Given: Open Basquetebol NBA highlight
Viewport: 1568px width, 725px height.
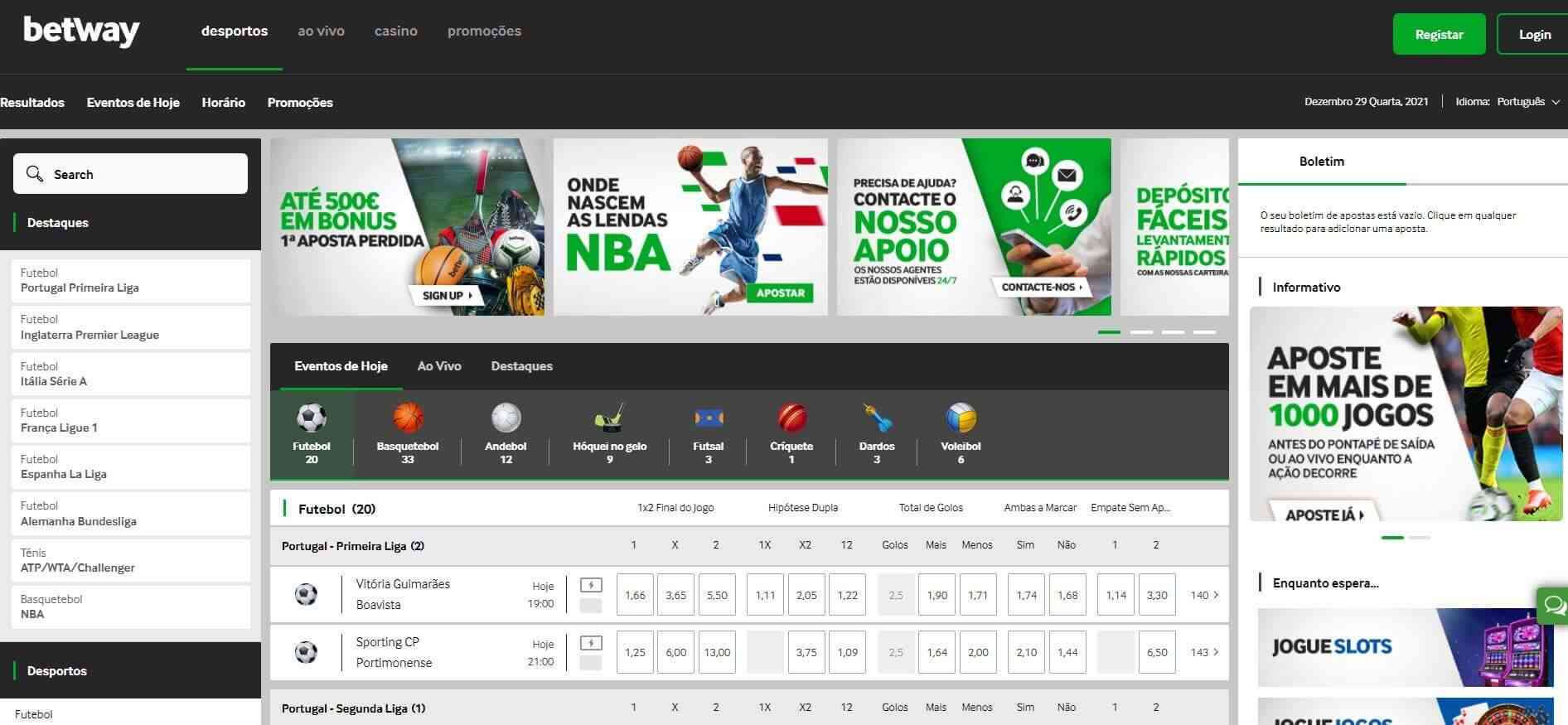Looking at the screenshot, I should point(130,607).
